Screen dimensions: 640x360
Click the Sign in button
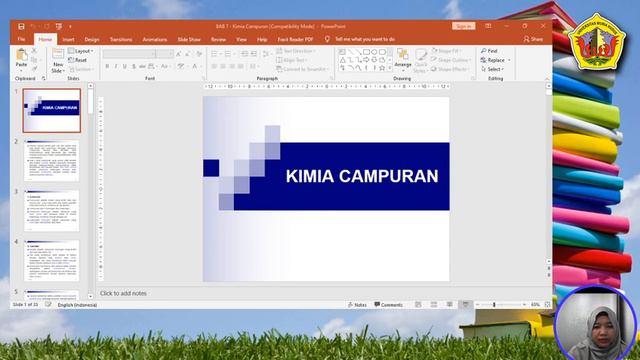tap(464, 27)
